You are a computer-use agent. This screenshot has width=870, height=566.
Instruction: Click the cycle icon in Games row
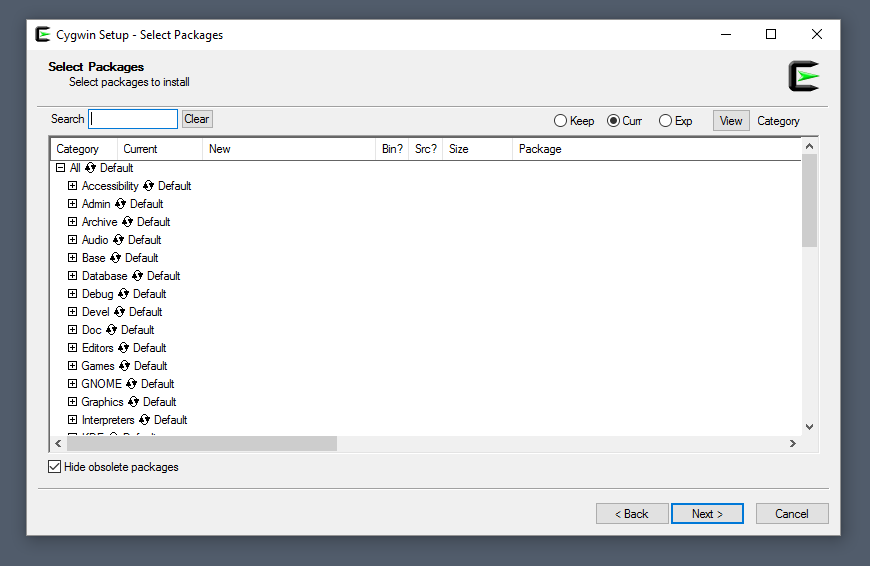pyautogui.click(x=124, y=366)
